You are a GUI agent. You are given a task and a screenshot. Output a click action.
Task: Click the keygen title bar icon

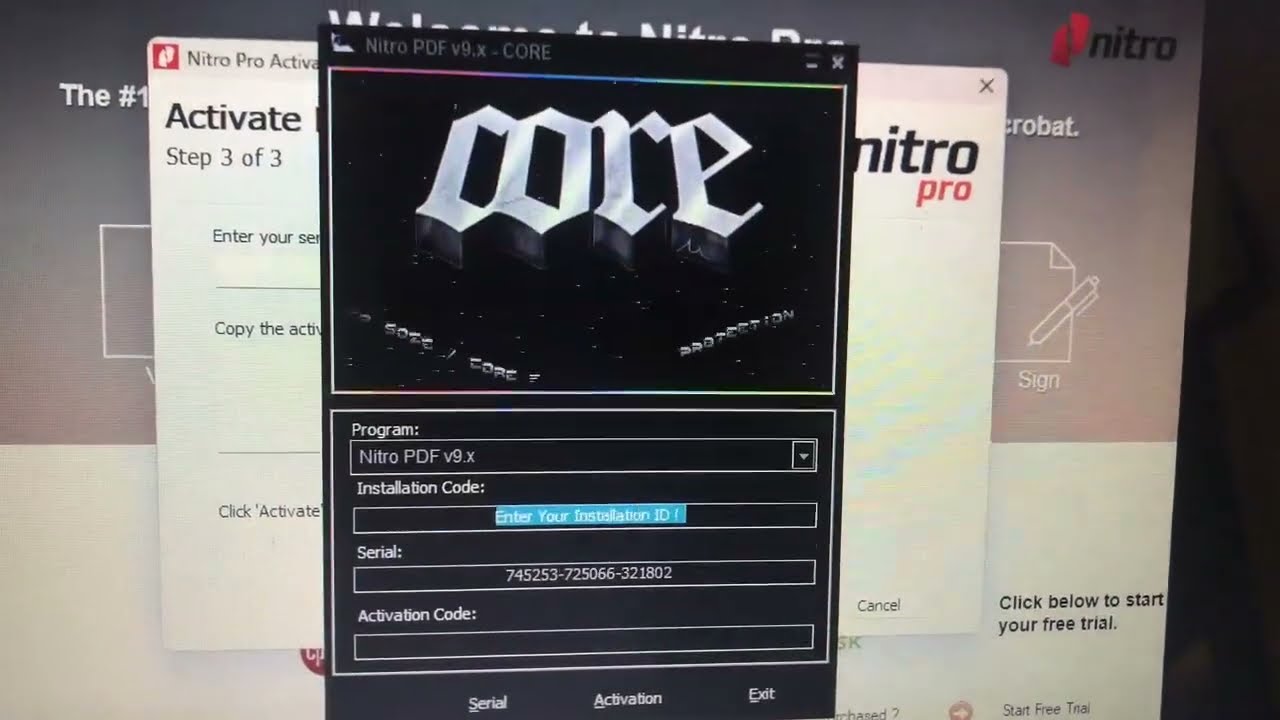click(343, 43)
